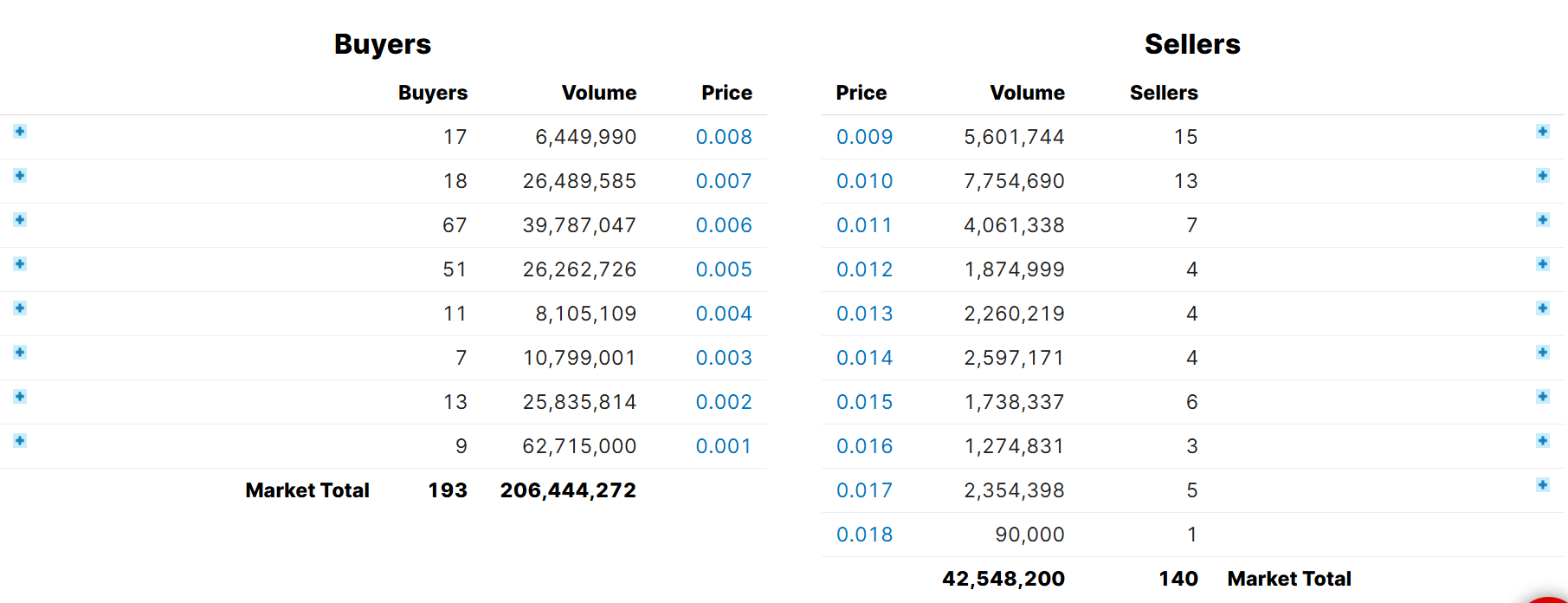The image size is (1568, 603).
Task: Expand the buyers row priced 0.008
Action: point(20,132)
